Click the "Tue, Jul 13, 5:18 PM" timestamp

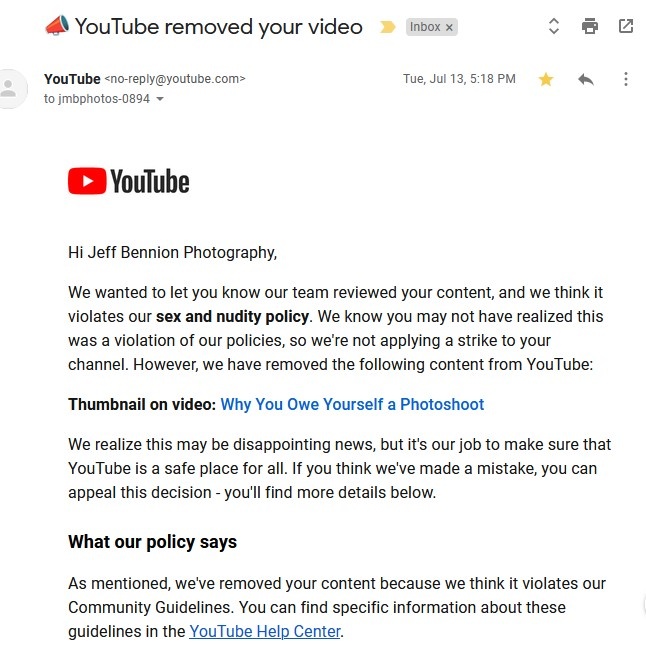tap(459, 79)
